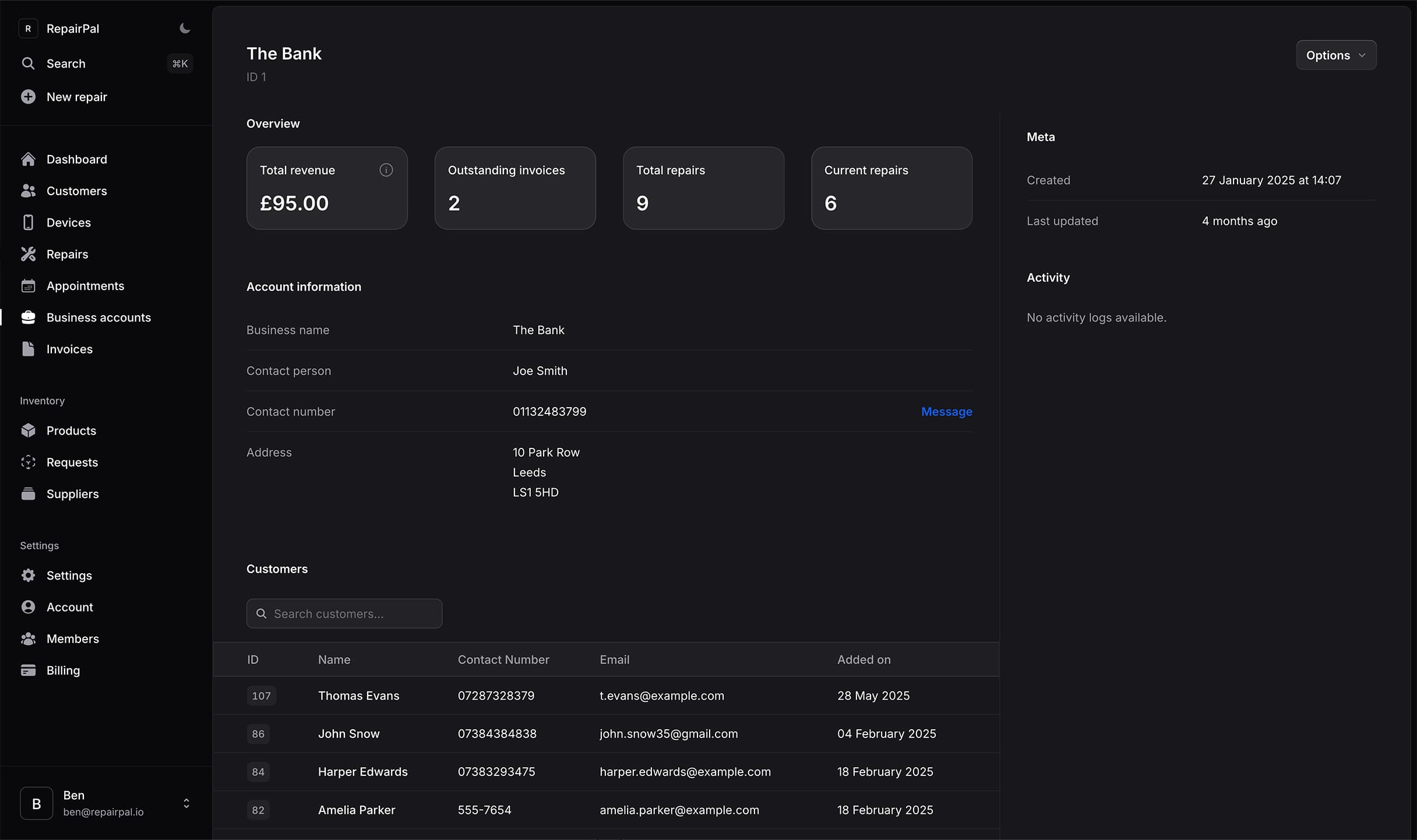This screenshot has width=1417, height=840.
Task: Click the Requests dashed-circle icon
Action: [x=28, y=463]
